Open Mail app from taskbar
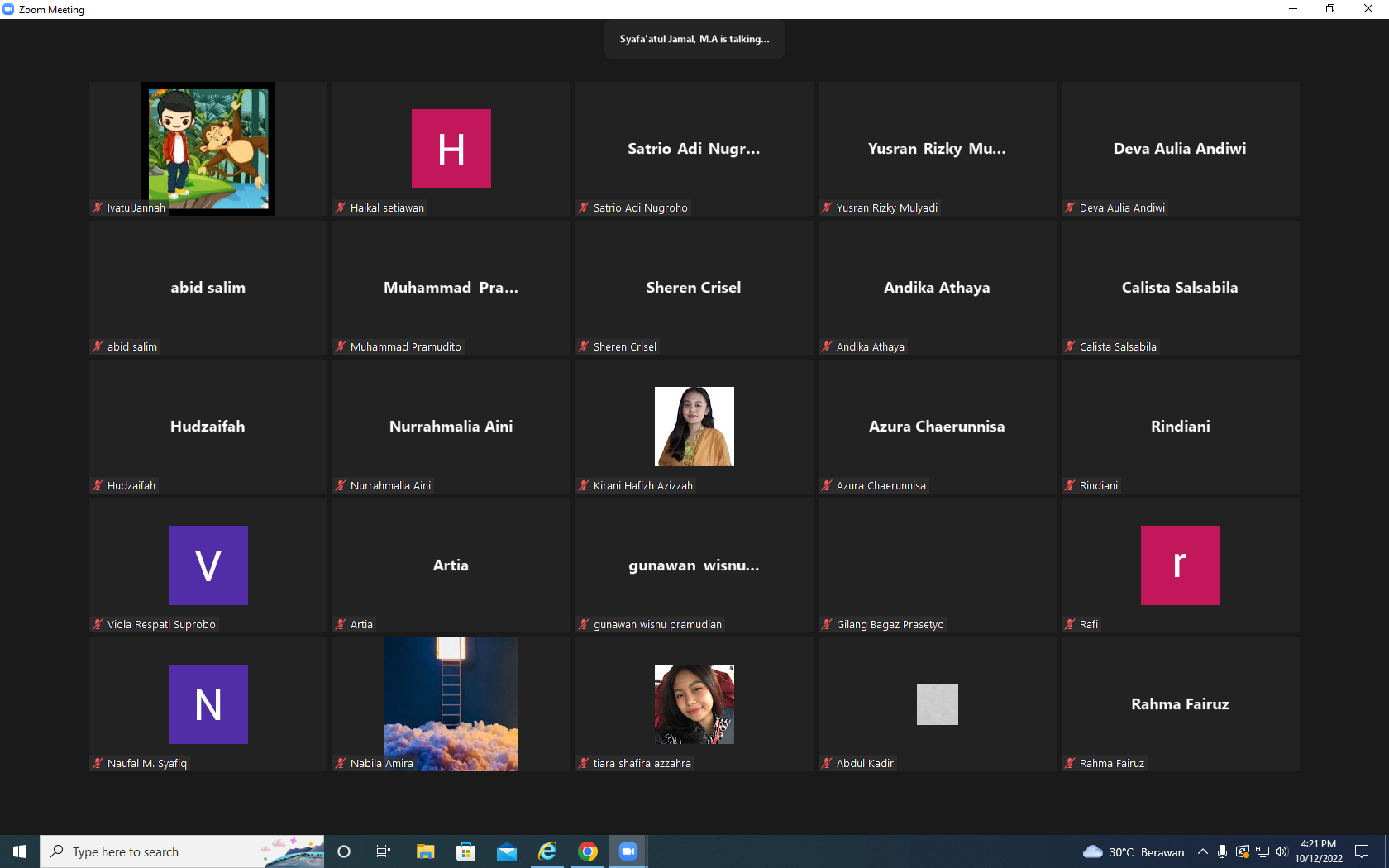The width and height of the screenshot is (1389, 868). tap(507, 851)
